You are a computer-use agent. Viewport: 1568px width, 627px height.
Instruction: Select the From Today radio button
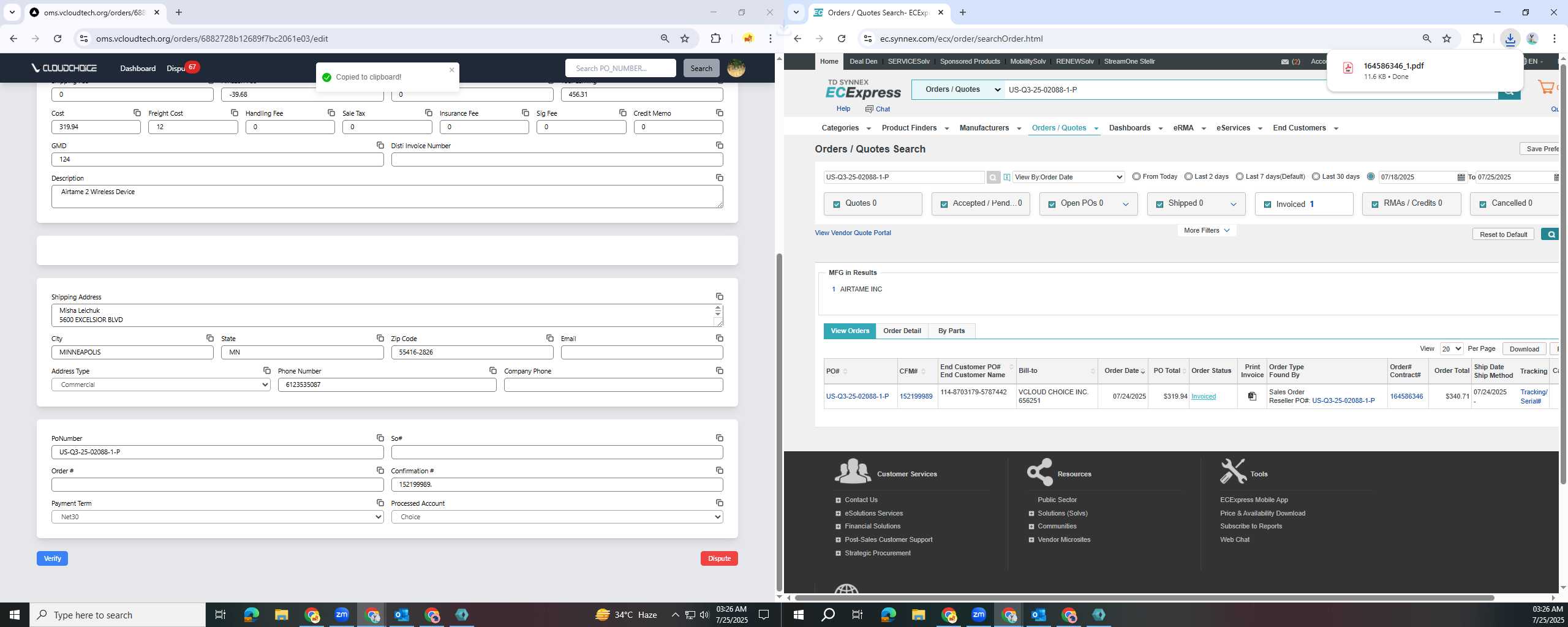[1136, 176]
